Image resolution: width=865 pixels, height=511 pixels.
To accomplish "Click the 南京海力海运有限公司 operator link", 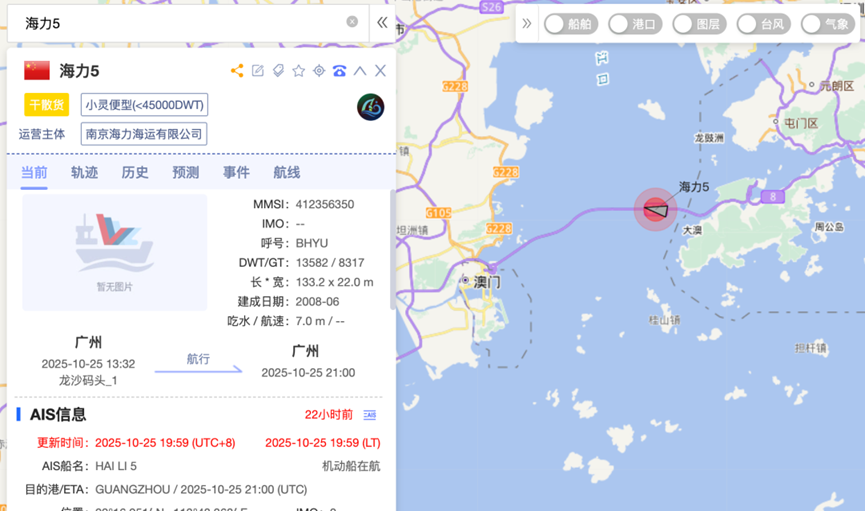I will (144, 134).
